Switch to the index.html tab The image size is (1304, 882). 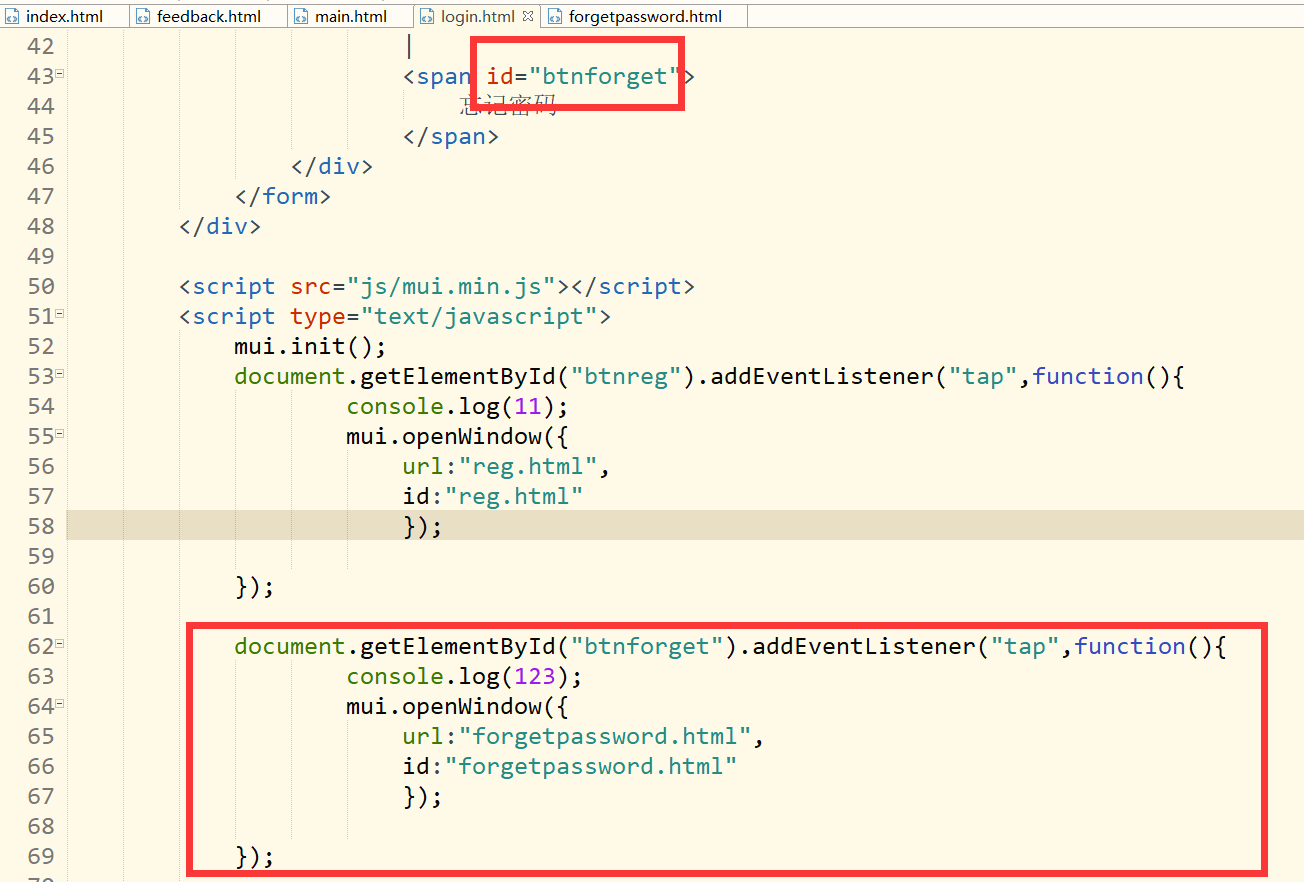pyautogui.click(x=55, y=16)
